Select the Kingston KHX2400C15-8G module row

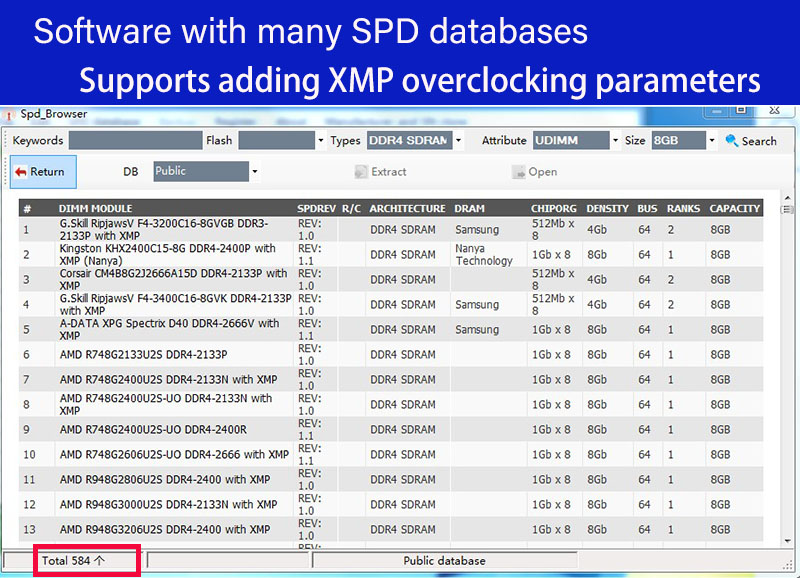click(x=391, y=255)
